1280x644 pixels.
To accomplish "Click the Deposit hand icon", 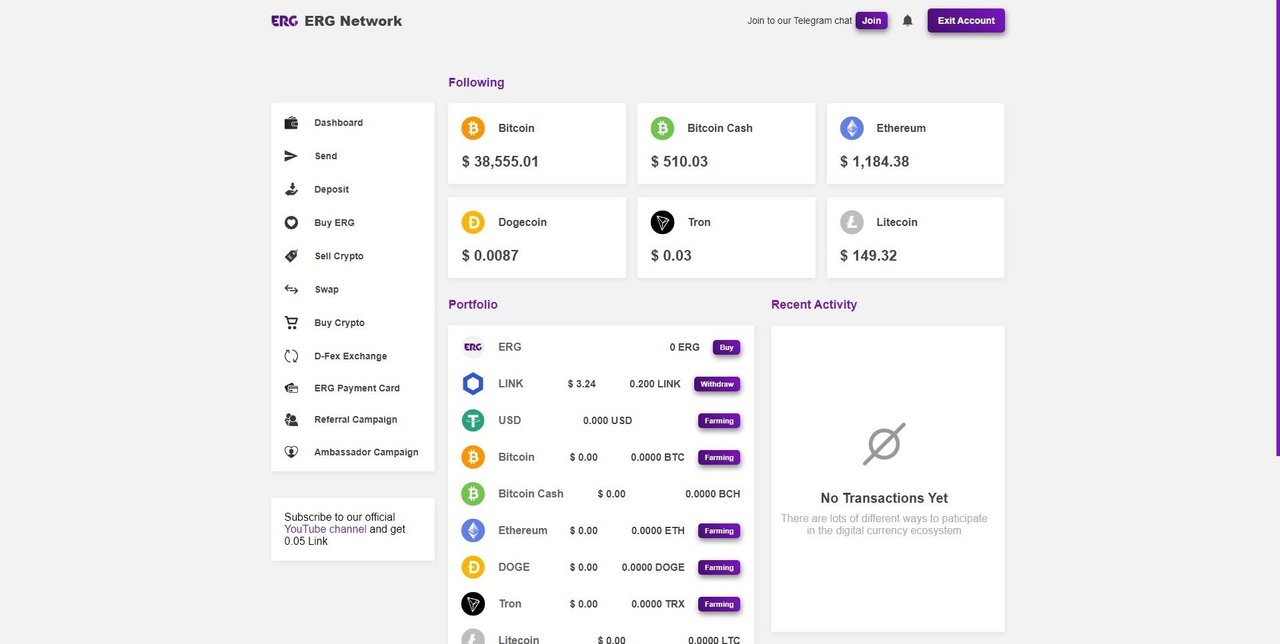I will [291, 189].
